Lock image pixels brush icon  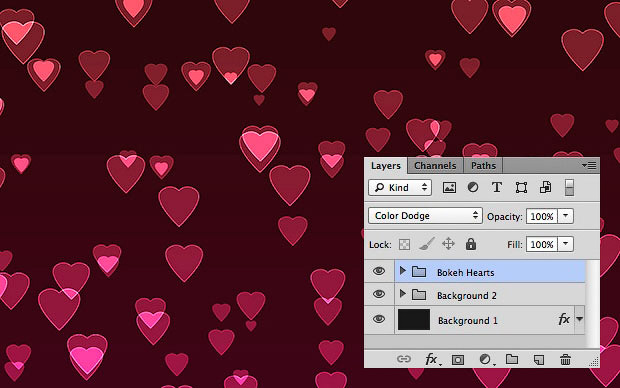(427, 244)
